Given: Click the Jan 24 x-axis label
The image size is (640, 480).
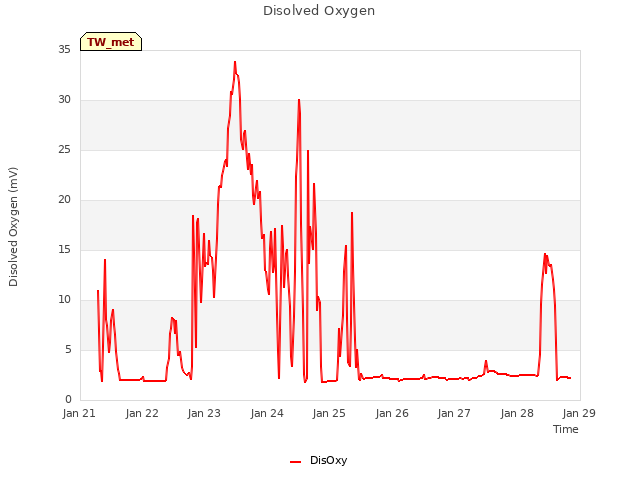Looking at the screenshot, I should click(267, 413).
